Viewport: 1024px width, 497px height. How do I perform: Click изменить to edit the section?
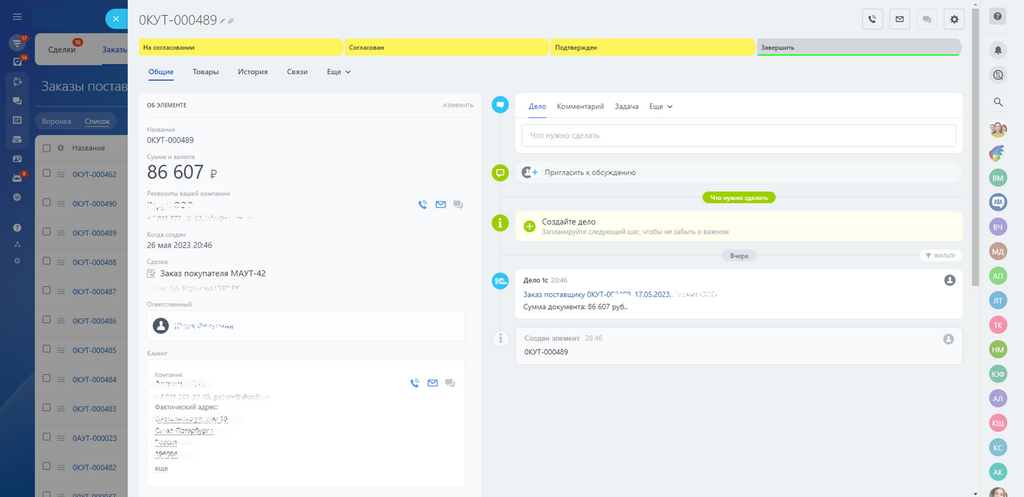[458, 104]
